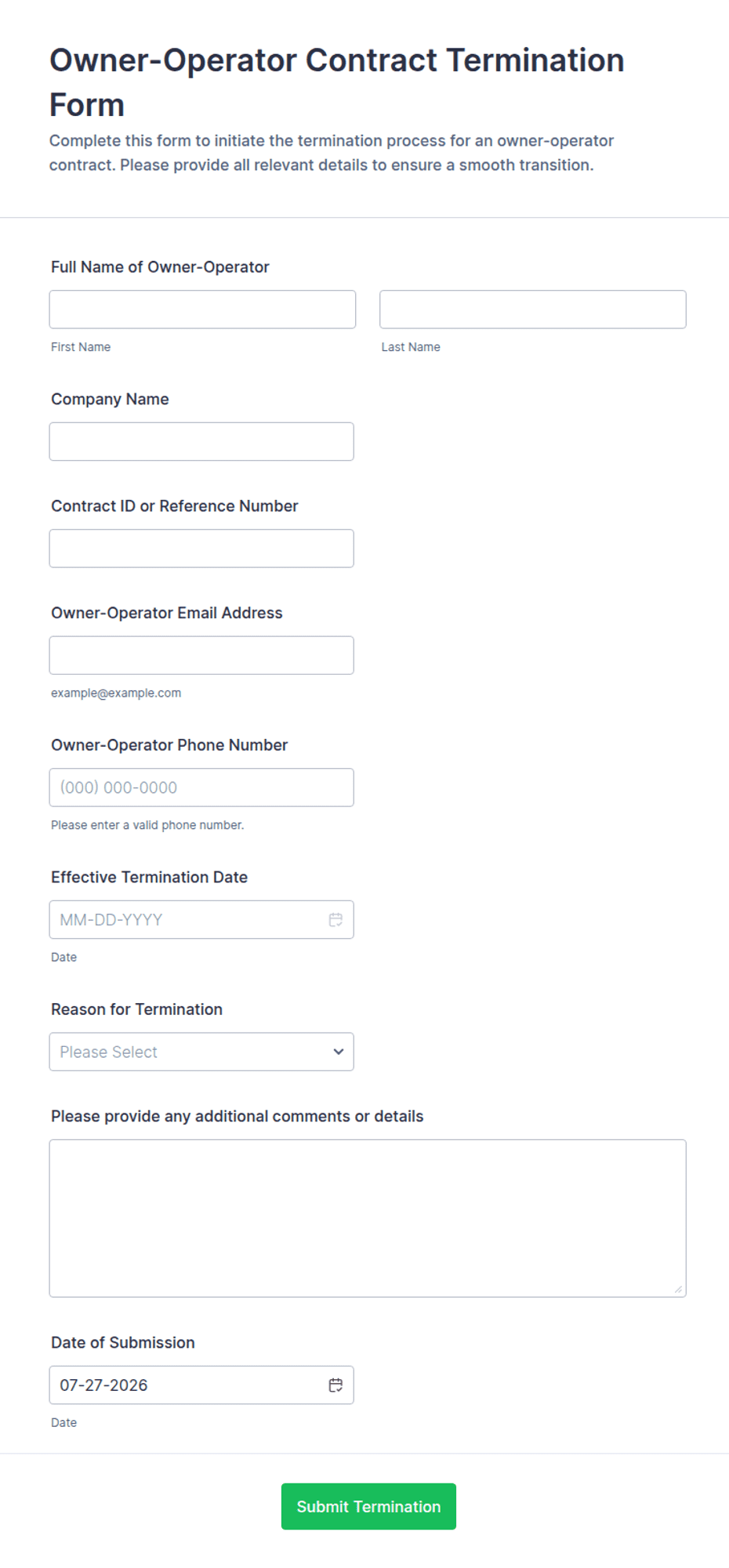Click the phone number field with (000) 000-0000
The width and height of the screenshot is (729, 1568).
201,788
